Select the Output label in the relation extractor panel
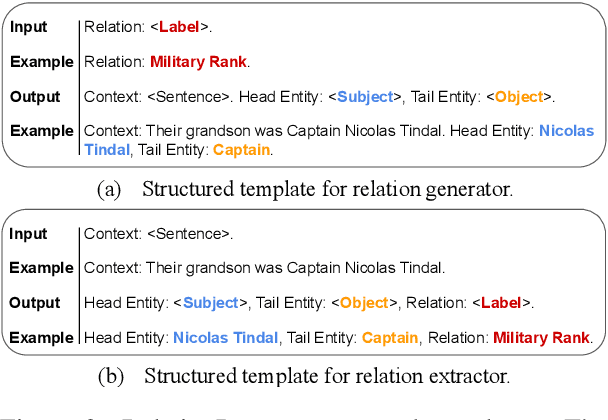Image resolution: width=608 pixels, height=420 pixels. click(35, 302)
